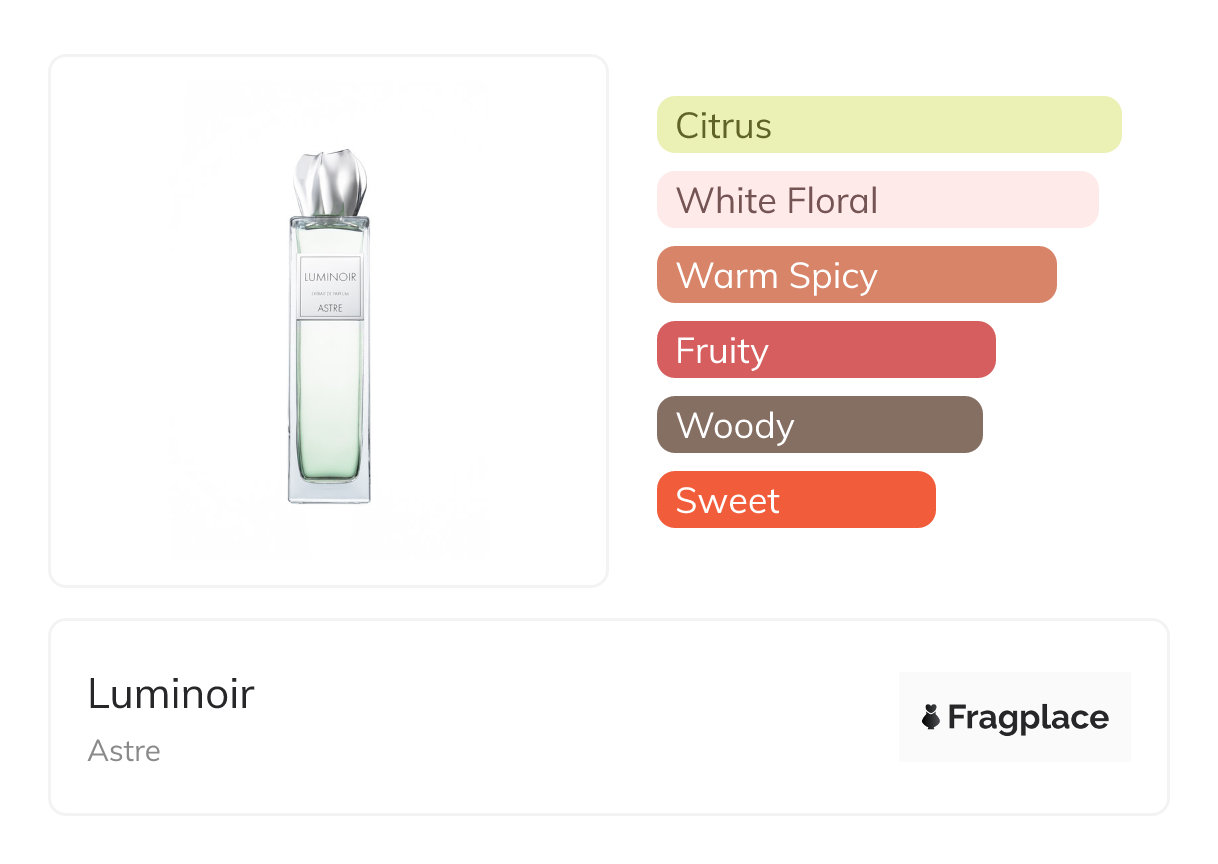This screenshot has height=864, width=1218.
Task: Click the Warm Spicy accord bar
Action: [856, 275]
